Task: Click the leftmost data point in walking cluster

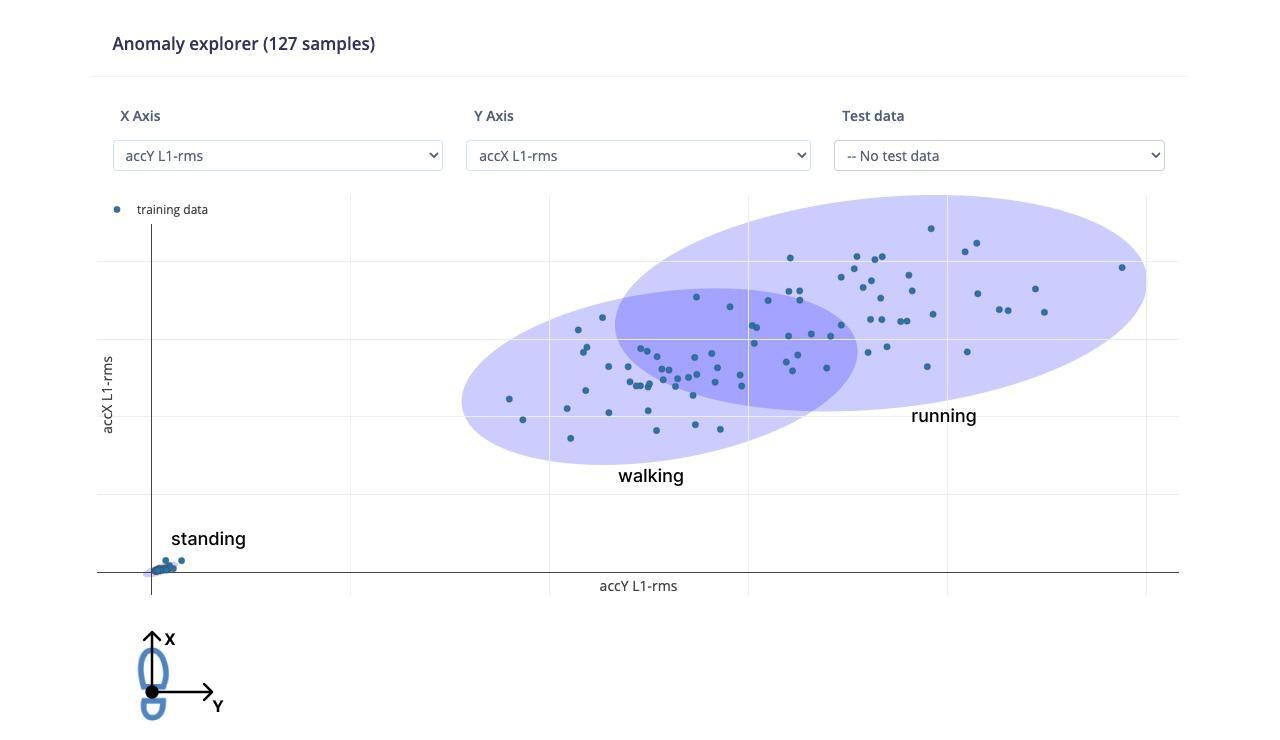Action: (509, 399)
